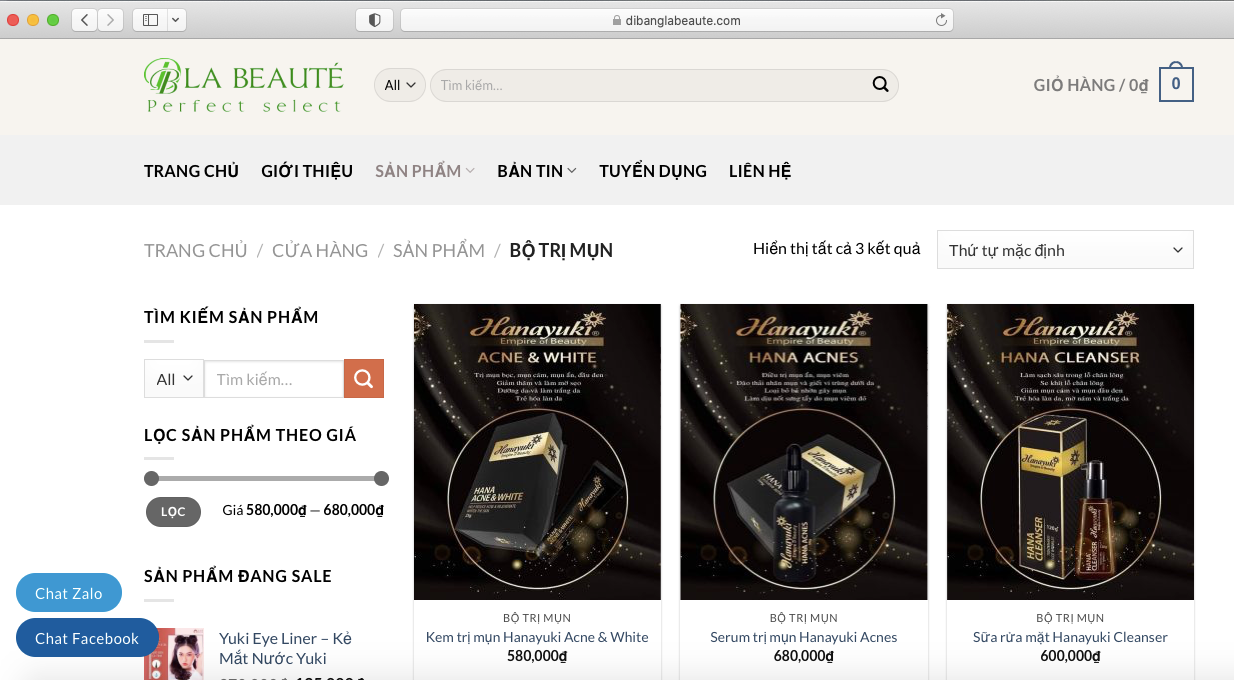The width and height of the screenshot is (1234, 680).
Task: Click the privacy shield icon
Action: (x=375, y=20)
